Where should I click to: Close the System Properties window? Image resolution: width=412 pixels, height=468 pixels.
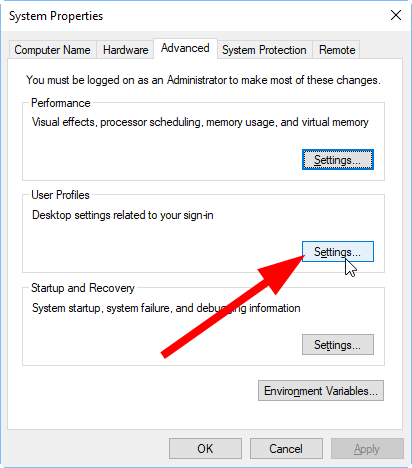[x=396, y=15]
